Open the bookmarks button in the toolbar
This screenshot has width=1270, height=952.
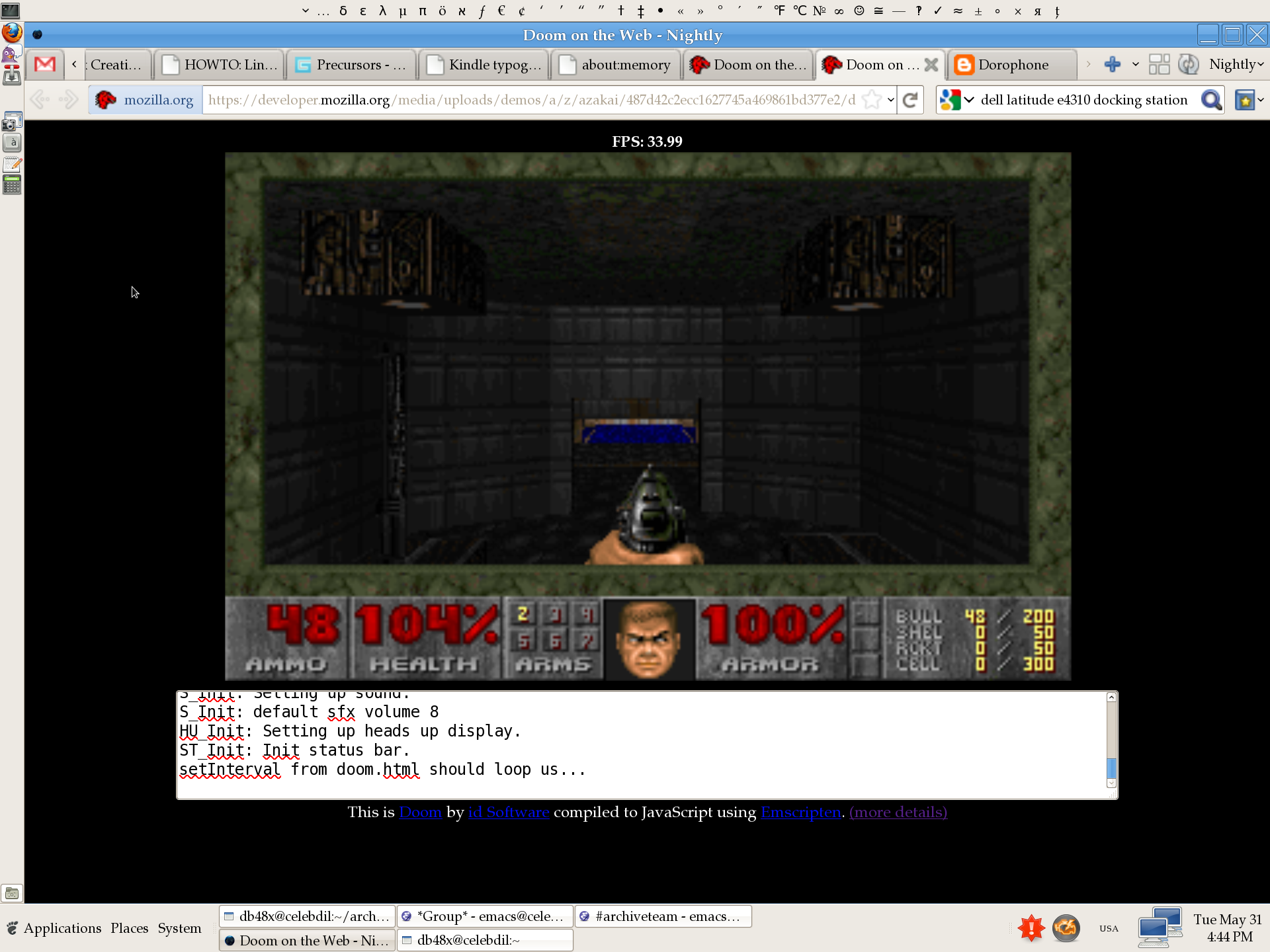tap(1245, 100)
